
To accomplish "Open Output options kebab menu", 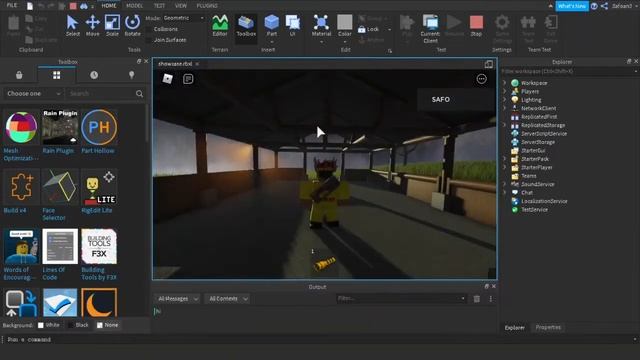I will coord(491,299).
